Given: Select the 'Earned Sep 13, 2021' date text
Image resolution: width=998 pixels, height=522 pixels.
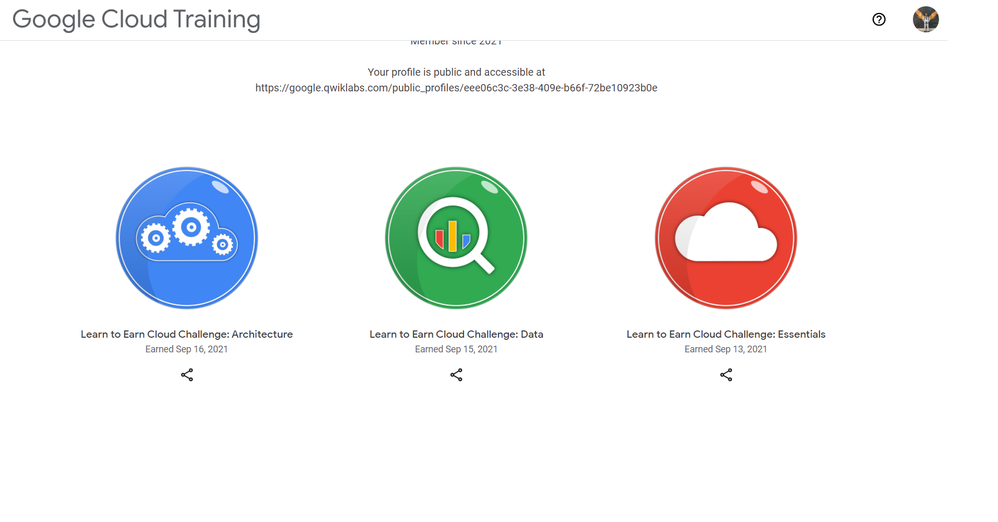Looking at the screenshot, I should click(x=726, y=349).
